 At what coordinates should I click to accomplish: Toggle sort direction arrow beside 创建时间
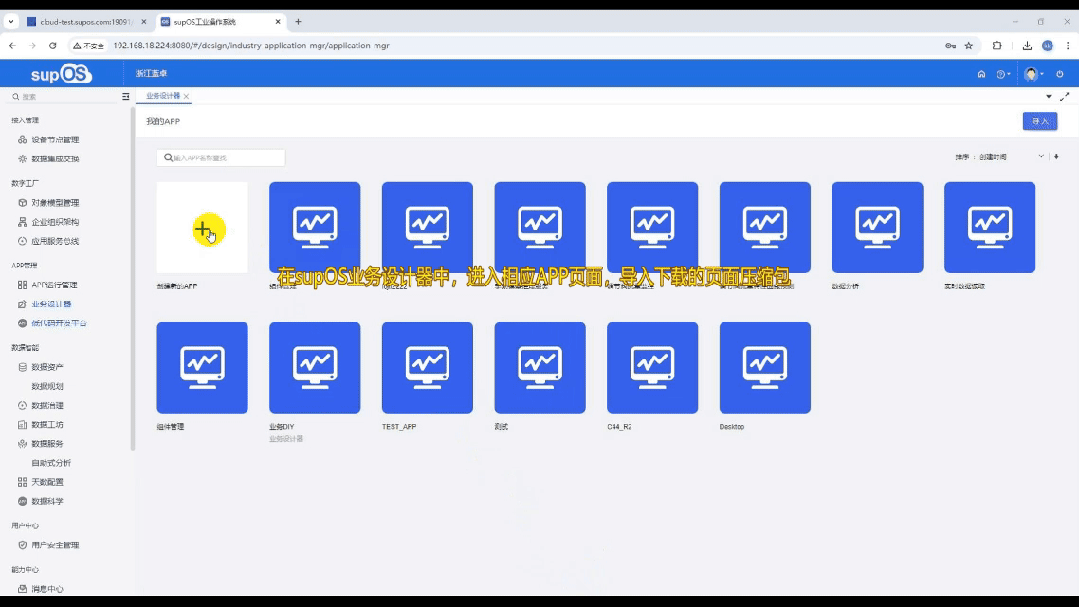[1056, 157]
